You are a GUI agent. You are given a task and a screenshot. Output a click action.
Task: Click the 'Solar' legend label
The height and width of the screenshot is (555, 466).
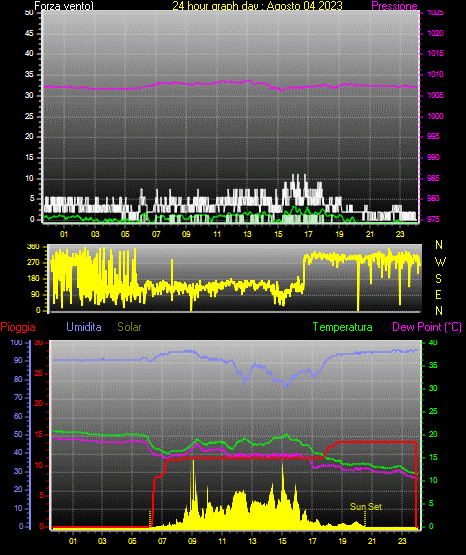[x=130, y=327]
